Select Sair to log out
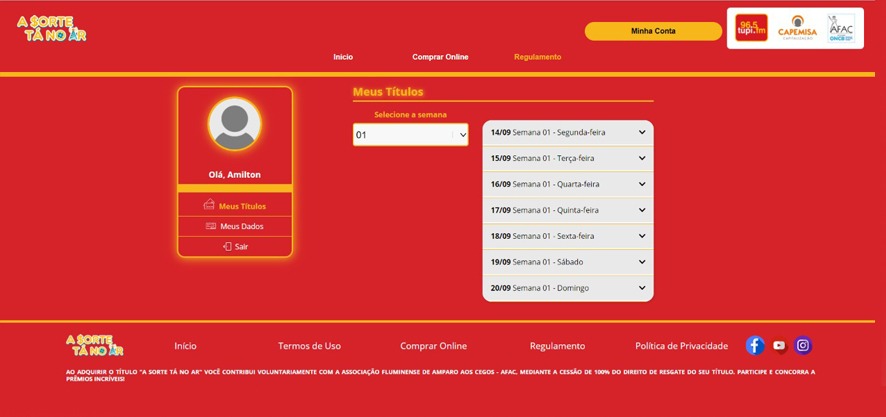The height and width of the screenshot is (417, 886). click(235, 246)
